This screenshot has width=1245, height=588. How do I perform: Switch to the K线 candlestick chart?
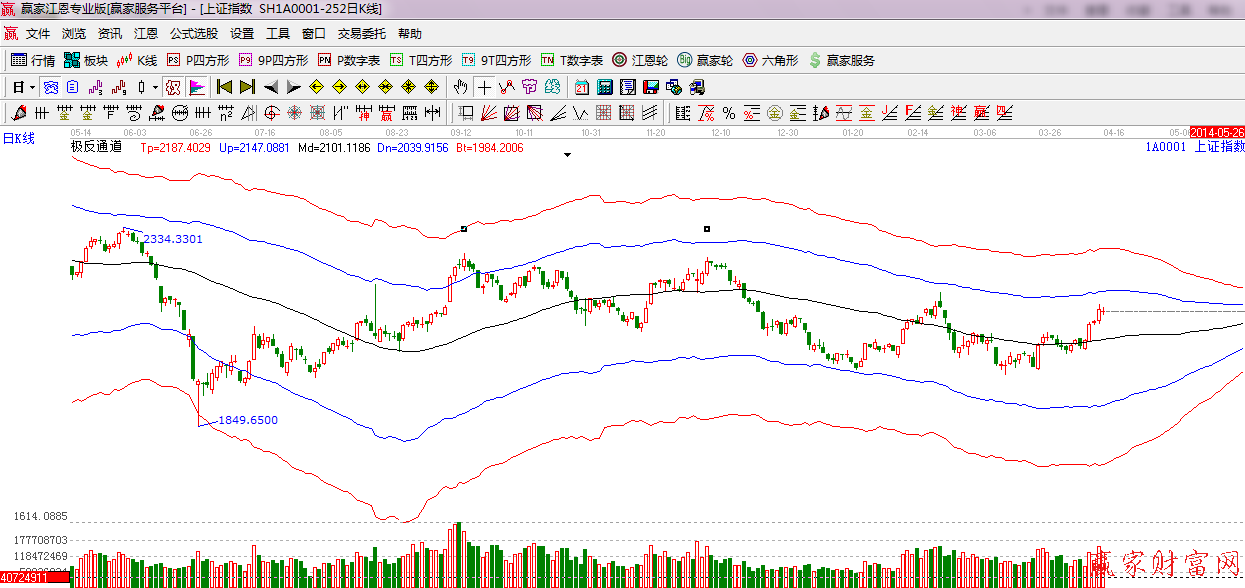tap(138, 60)
